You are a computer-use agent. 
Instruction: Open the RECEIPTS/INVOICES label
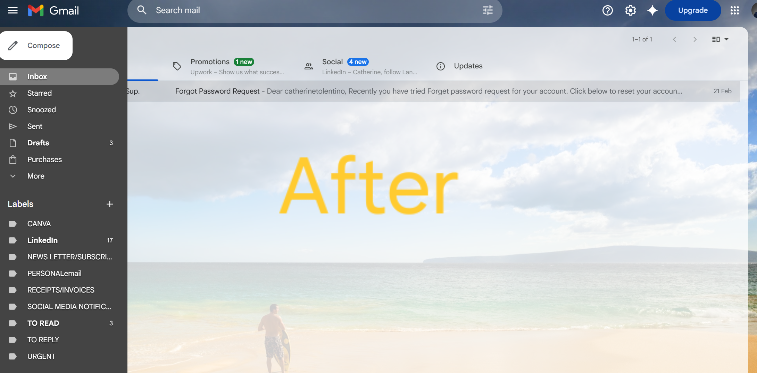point(59,290)
